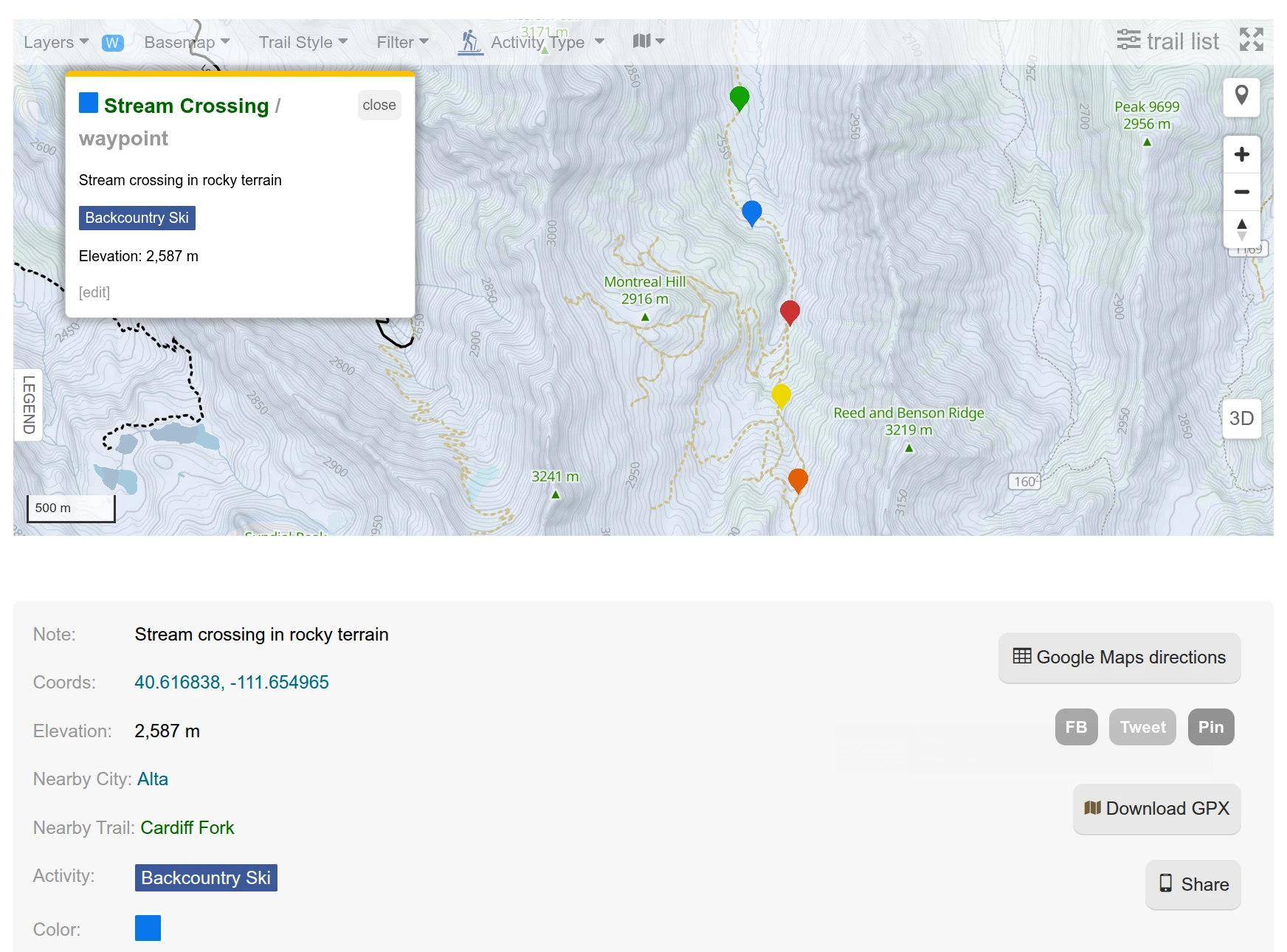
Task: Click the [edit] link in popup
Action: [94, 292]
